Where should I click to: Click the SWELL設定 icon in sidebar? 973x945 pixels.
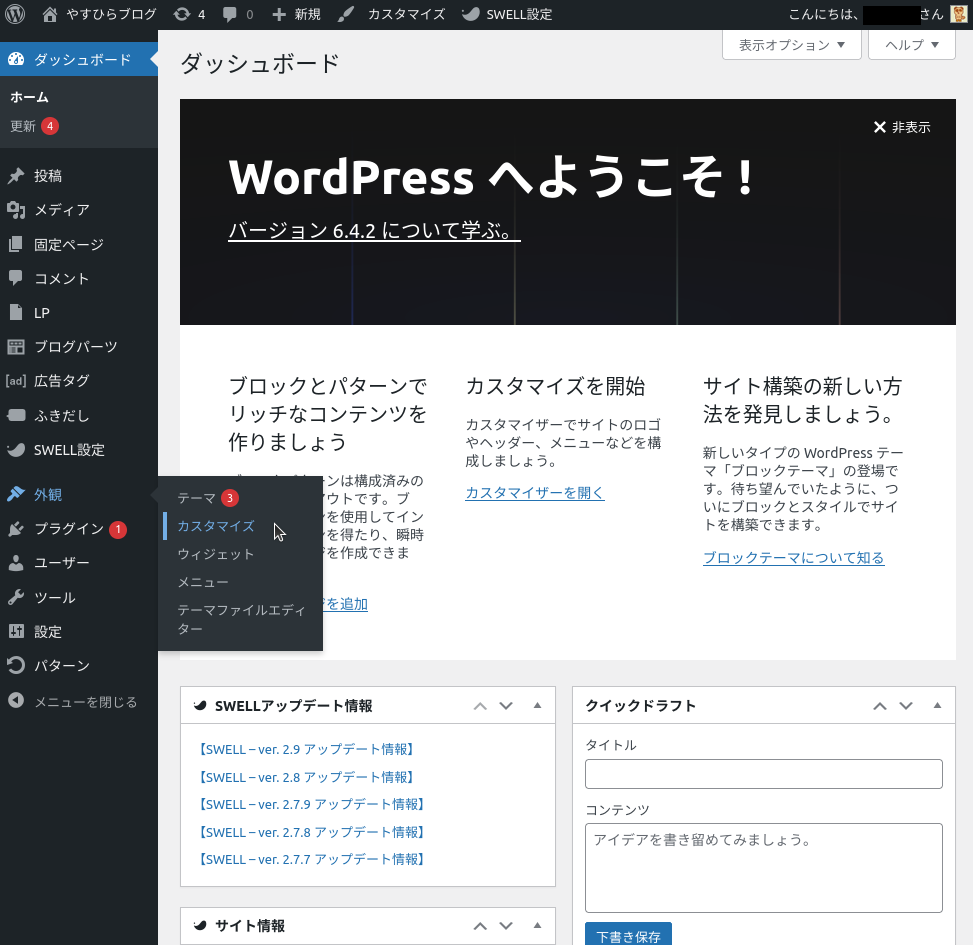click(x=16, y=450)
